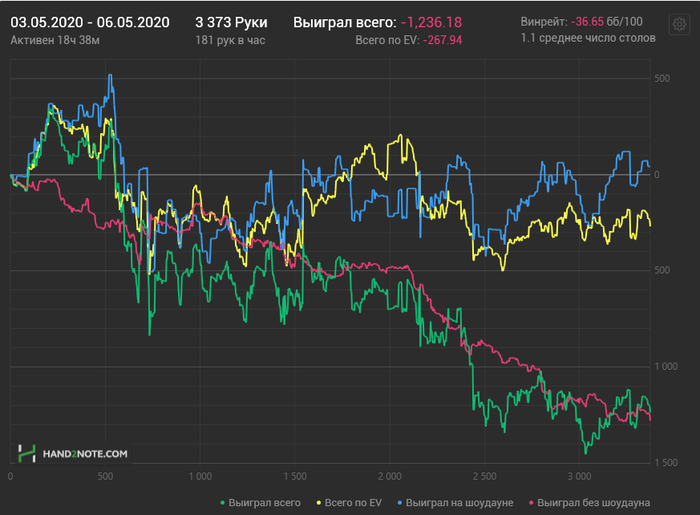
Task: Click the date range 03.05.2020 - 06.05.2020
Action: tap(90, 22)
